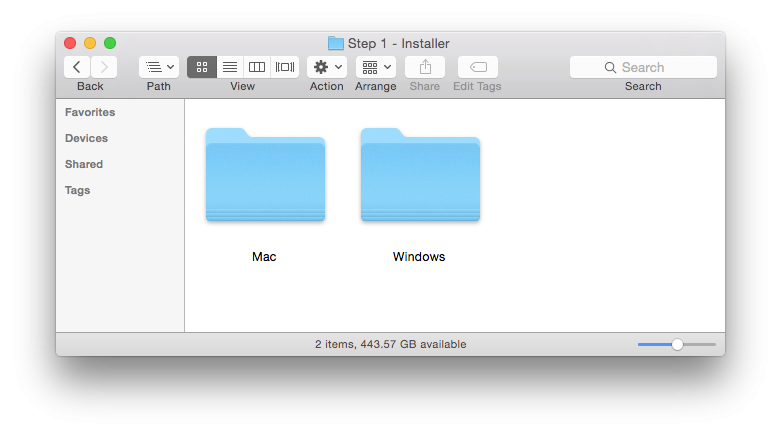Select the Windows folder icon

(x=420, y=174)
